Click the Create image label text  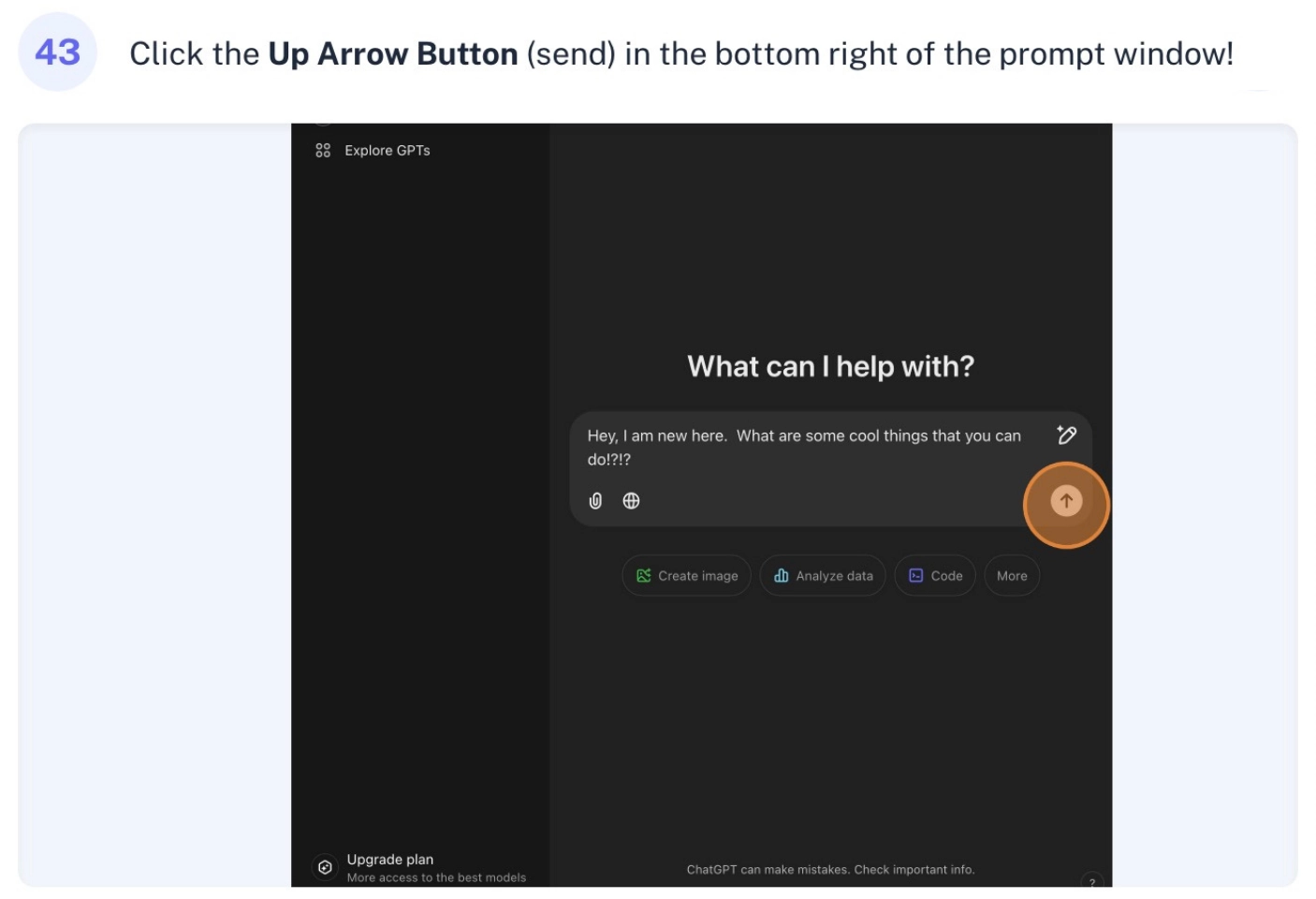698,576
